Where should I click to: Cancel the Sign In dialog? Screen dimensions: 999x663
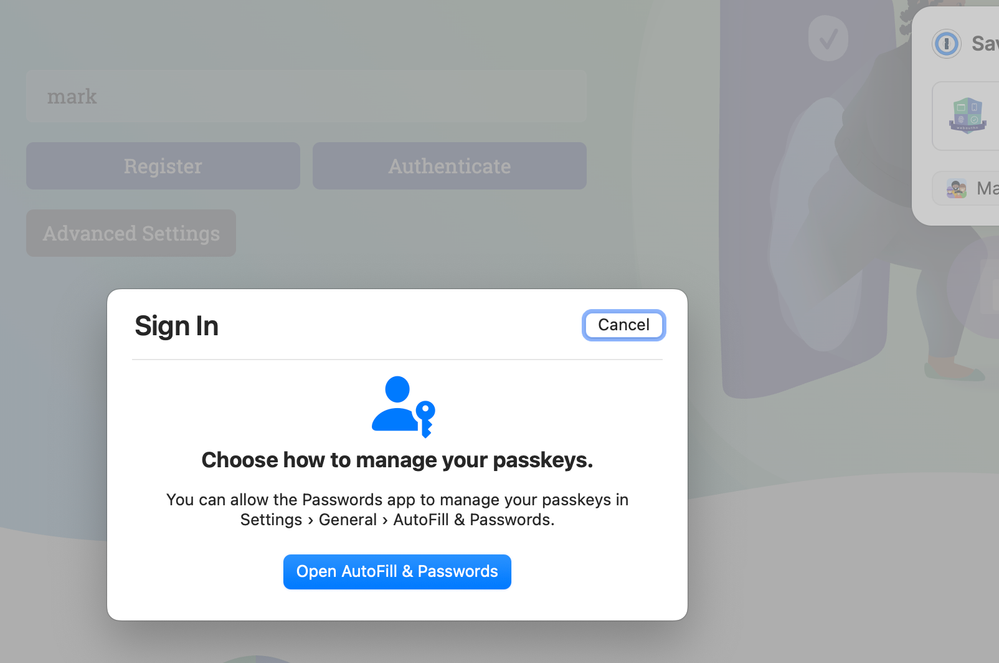(623, 325)
